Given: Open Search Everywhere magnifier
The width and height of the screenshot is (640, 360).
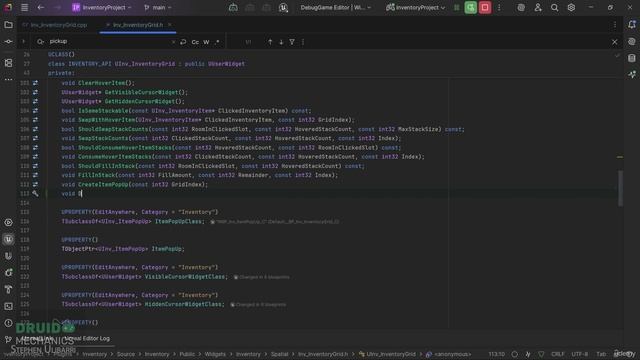Looking at the screenshot, I should 554,7.
